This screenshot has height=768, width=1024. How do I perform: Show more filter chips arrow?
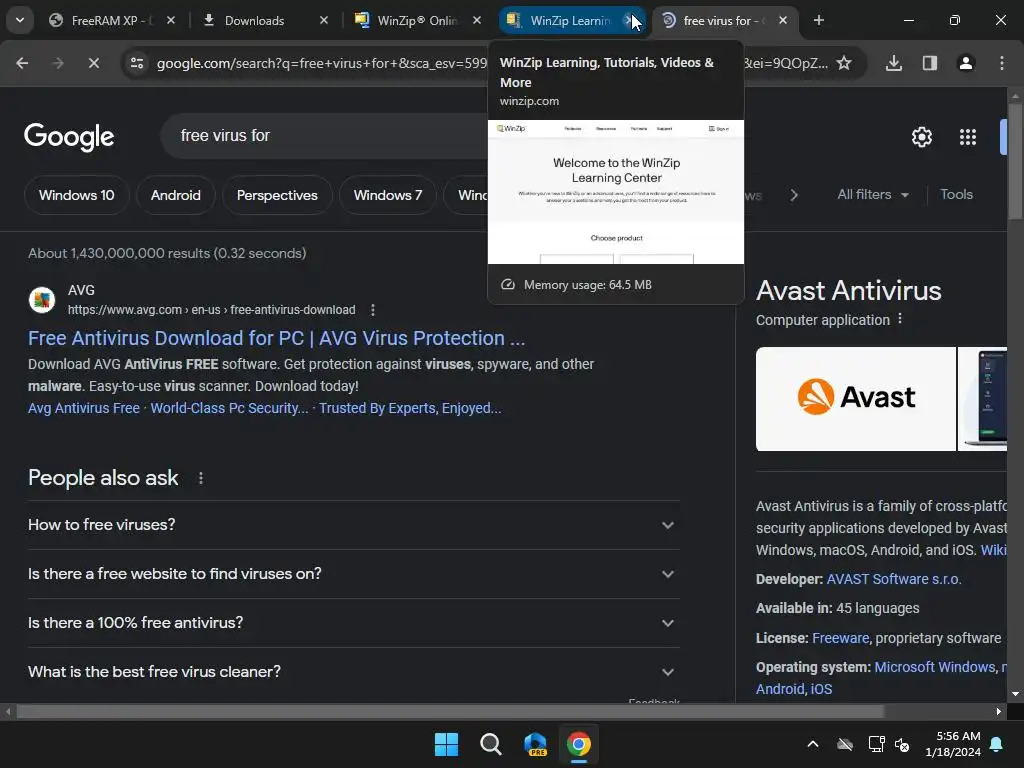point(793,195)
